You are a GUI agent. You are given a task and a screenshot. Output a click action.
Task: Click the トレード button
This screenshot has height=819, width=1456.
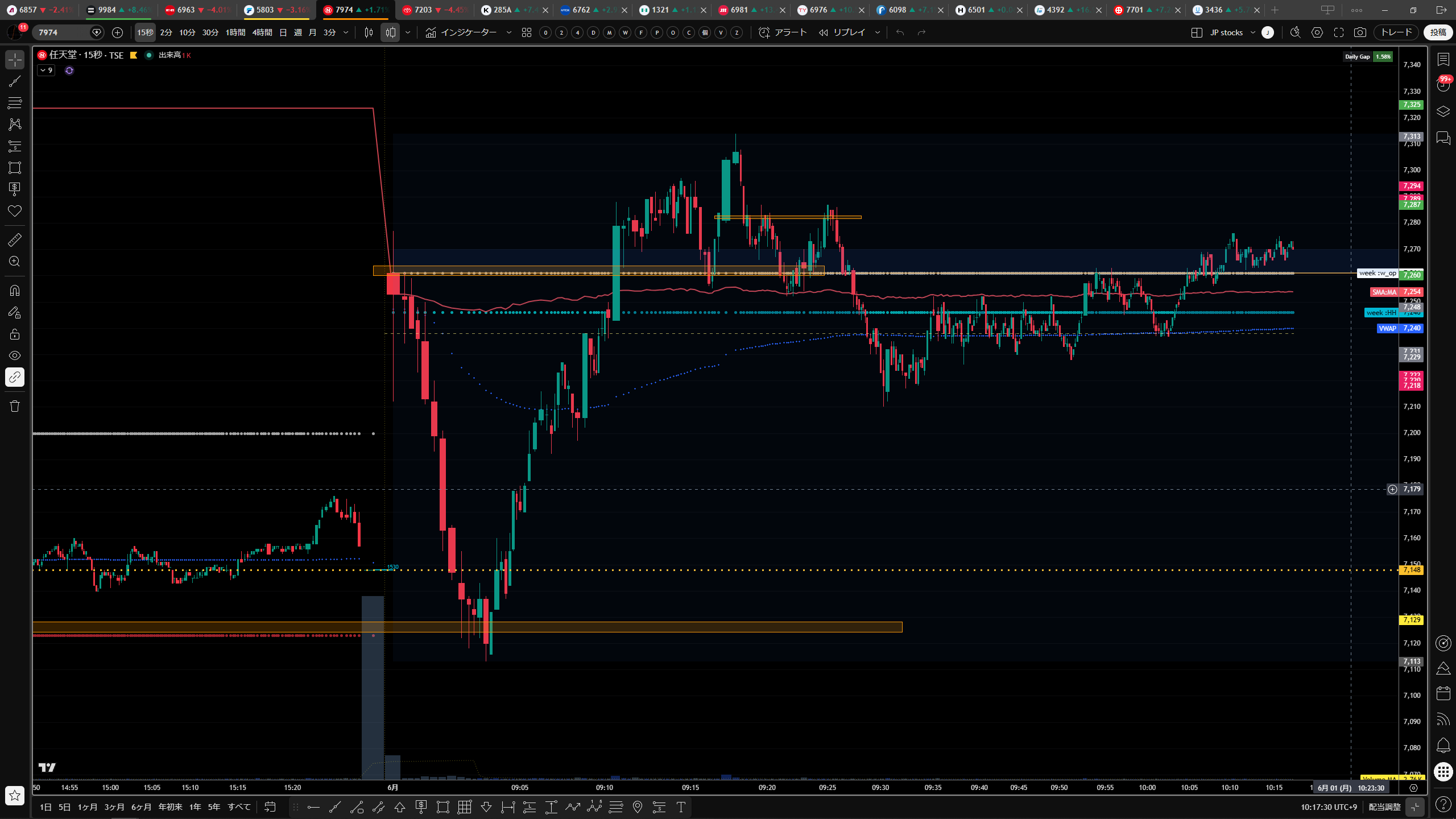point(1397,32)
